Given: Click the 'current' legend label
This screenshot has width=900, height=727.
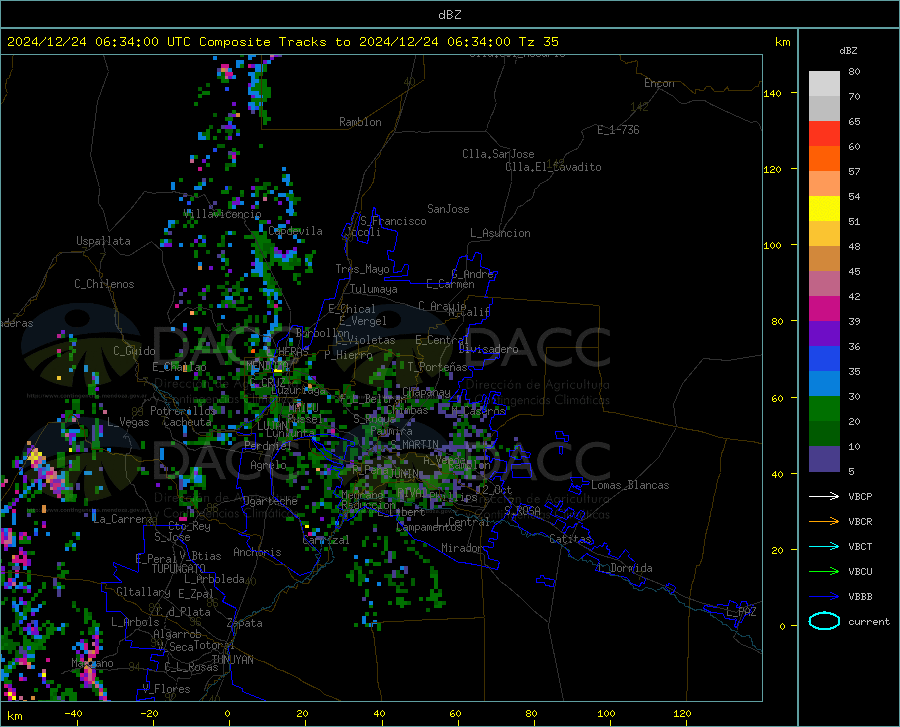Looking at the screenshot, I should 869,622.
